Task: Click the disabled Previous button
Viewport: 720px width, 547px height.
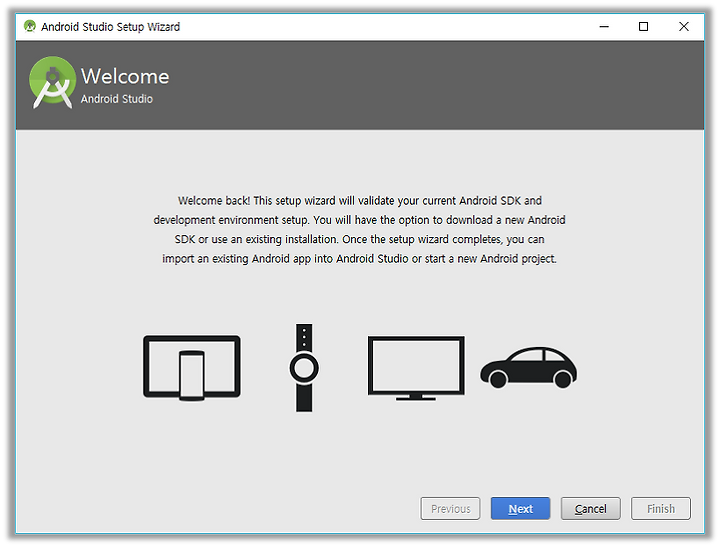Action: (450, 508)
